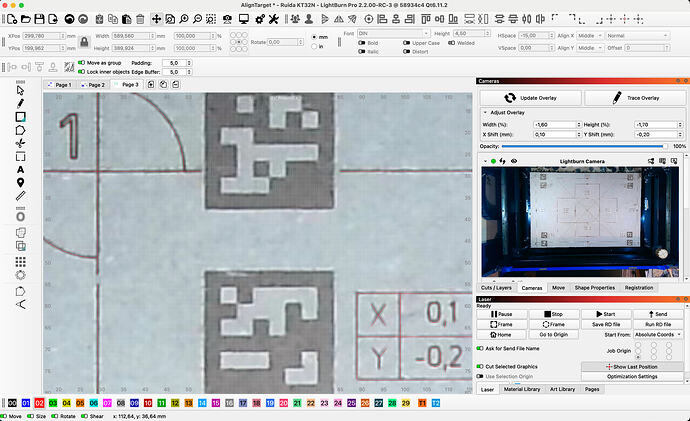Screen dimensions: 690x421
Task: Toggle Lock inner objects switch
Action: click(81, 72)
